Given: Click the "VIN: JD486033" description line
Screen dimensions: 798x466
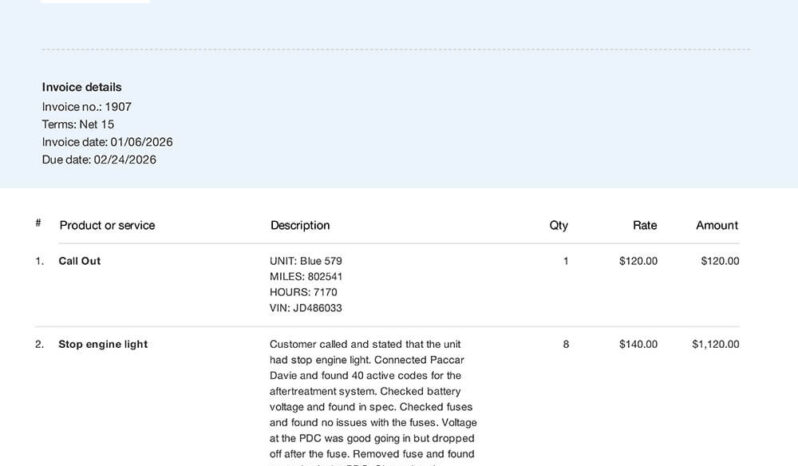Looking at the screenshot, I should click(x=306, y=309).
